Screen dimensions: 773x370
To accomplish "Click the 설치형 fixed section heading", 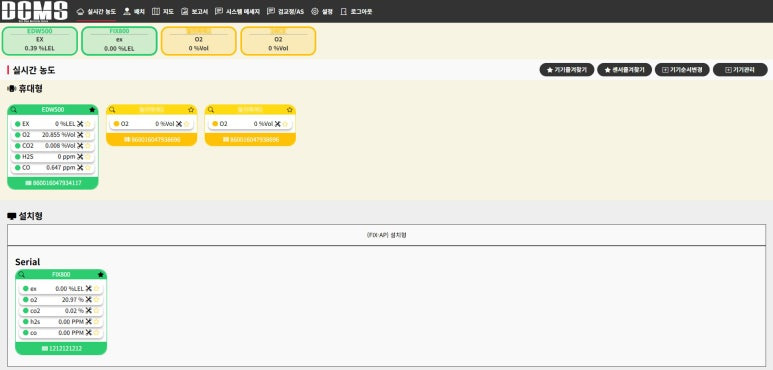I will tap(25, 216).
